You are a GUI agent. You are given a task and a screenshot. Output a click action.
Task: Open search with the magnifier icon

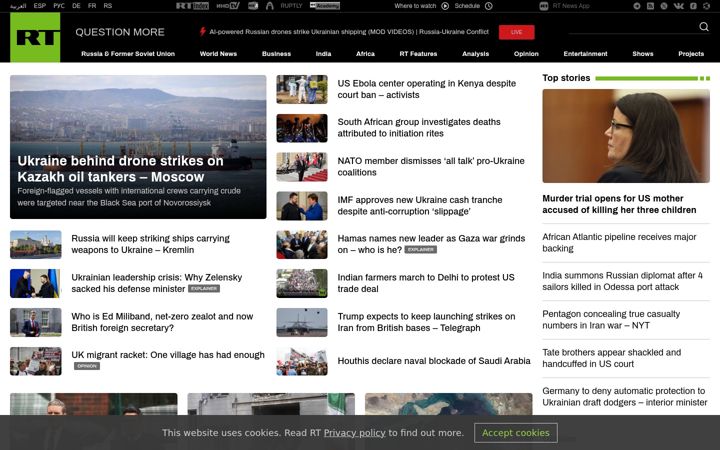click(703, 27)
